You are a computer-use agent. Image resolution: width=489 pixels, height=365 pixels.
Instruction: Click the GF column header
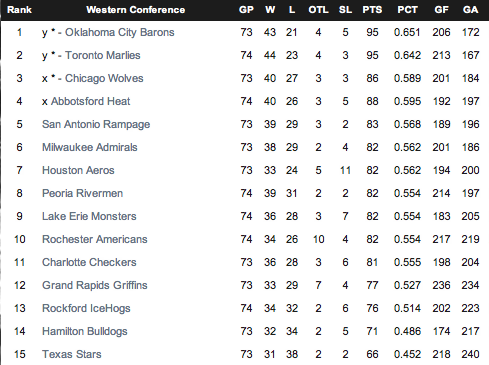click(441, 10)
